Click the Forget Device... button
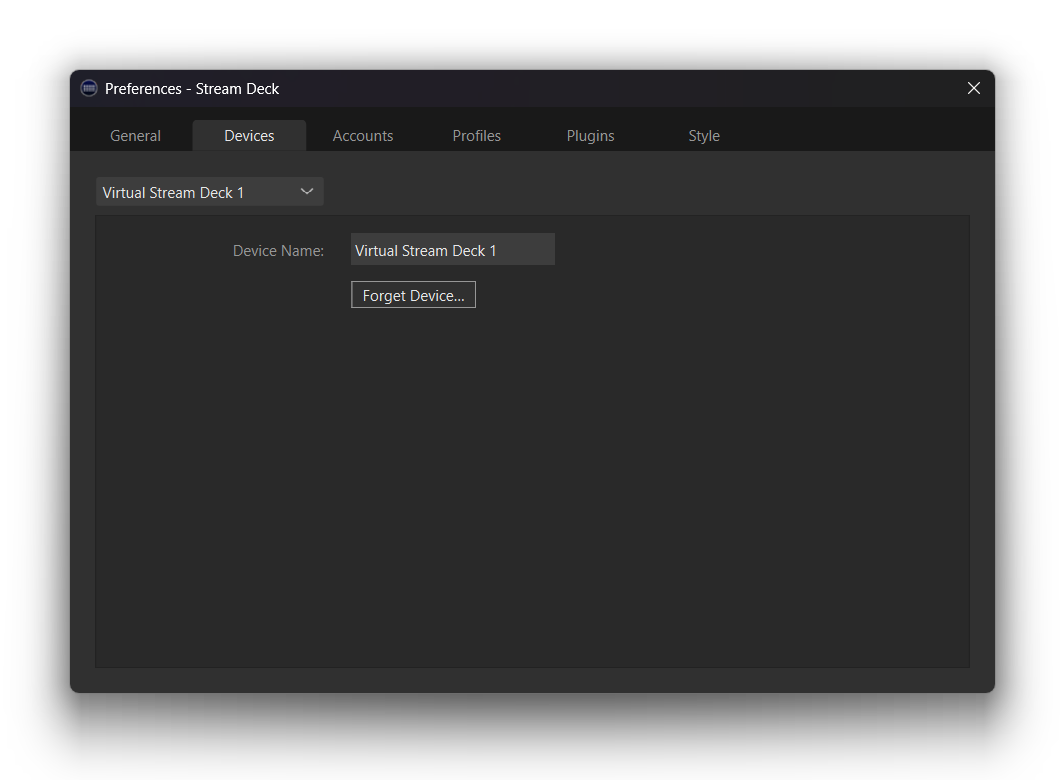Viewport: 1060px width, 780px height. 414,295
